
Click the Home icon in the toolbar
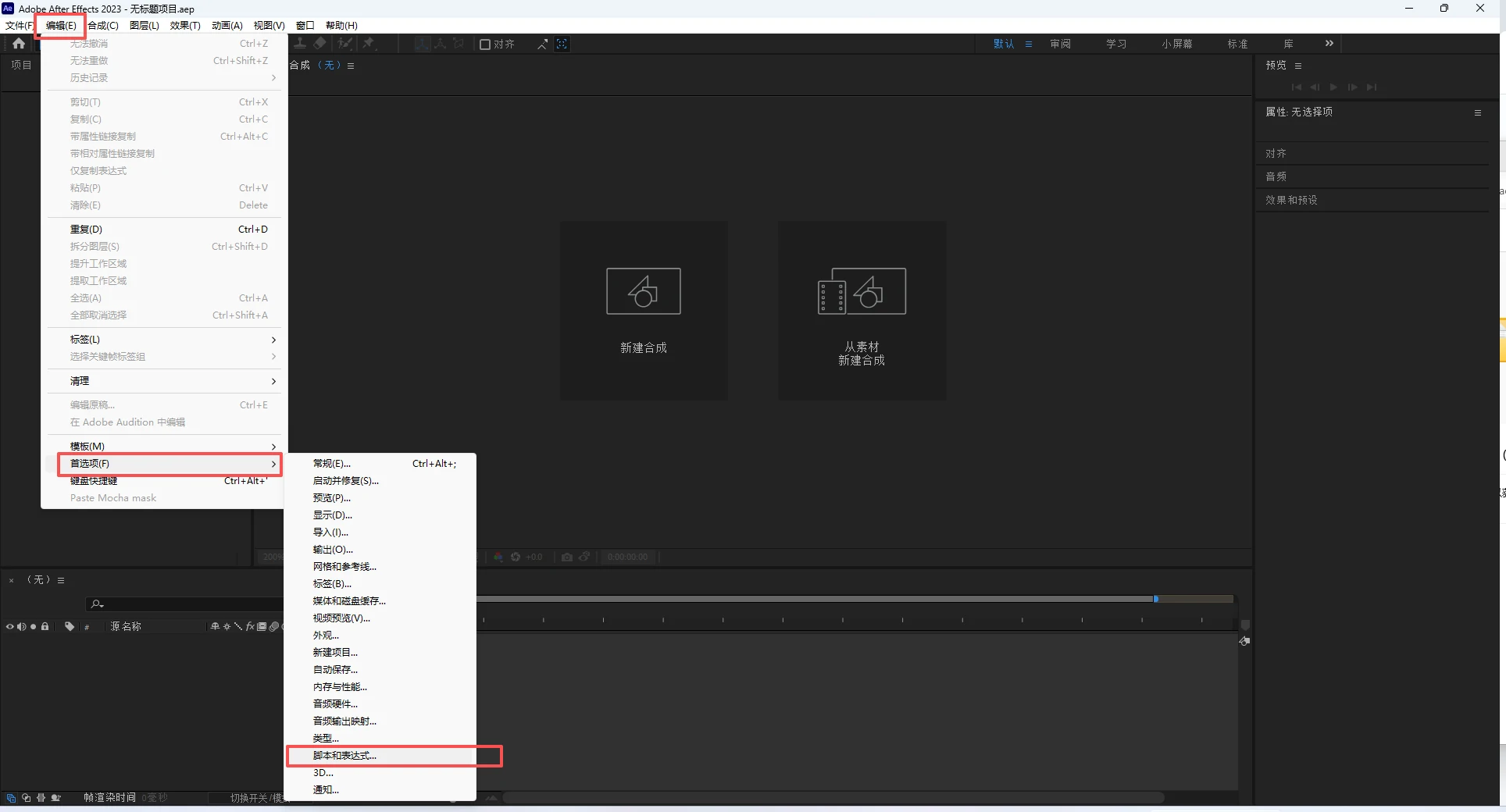(18, 44)
